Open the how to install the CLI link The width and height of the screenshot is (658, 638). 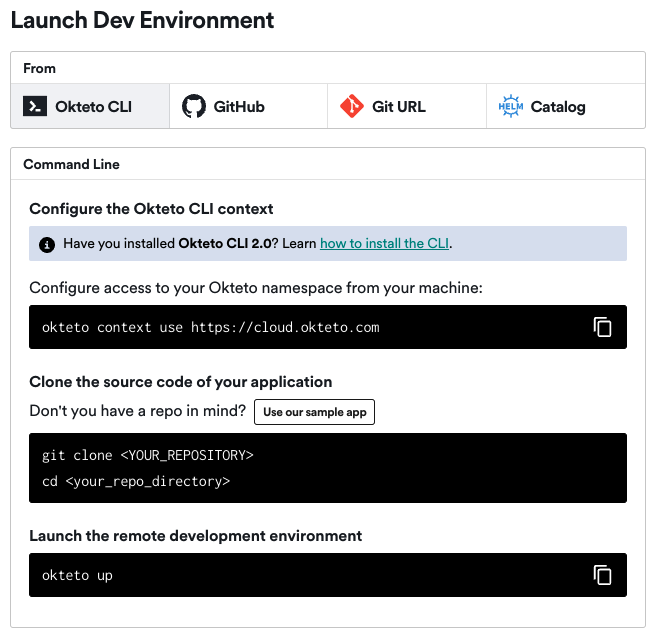click(384, 244)
